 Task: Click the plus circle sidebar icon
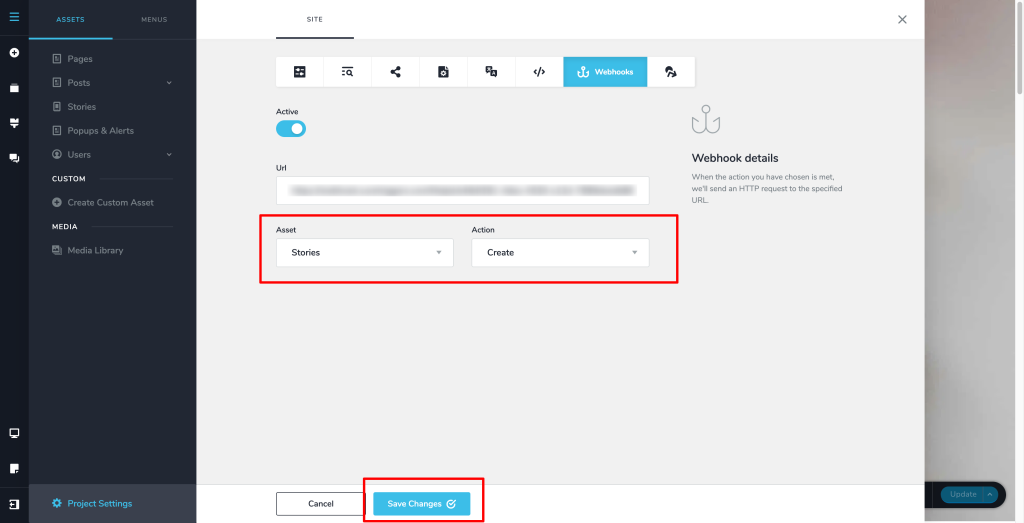coord(14,52)
